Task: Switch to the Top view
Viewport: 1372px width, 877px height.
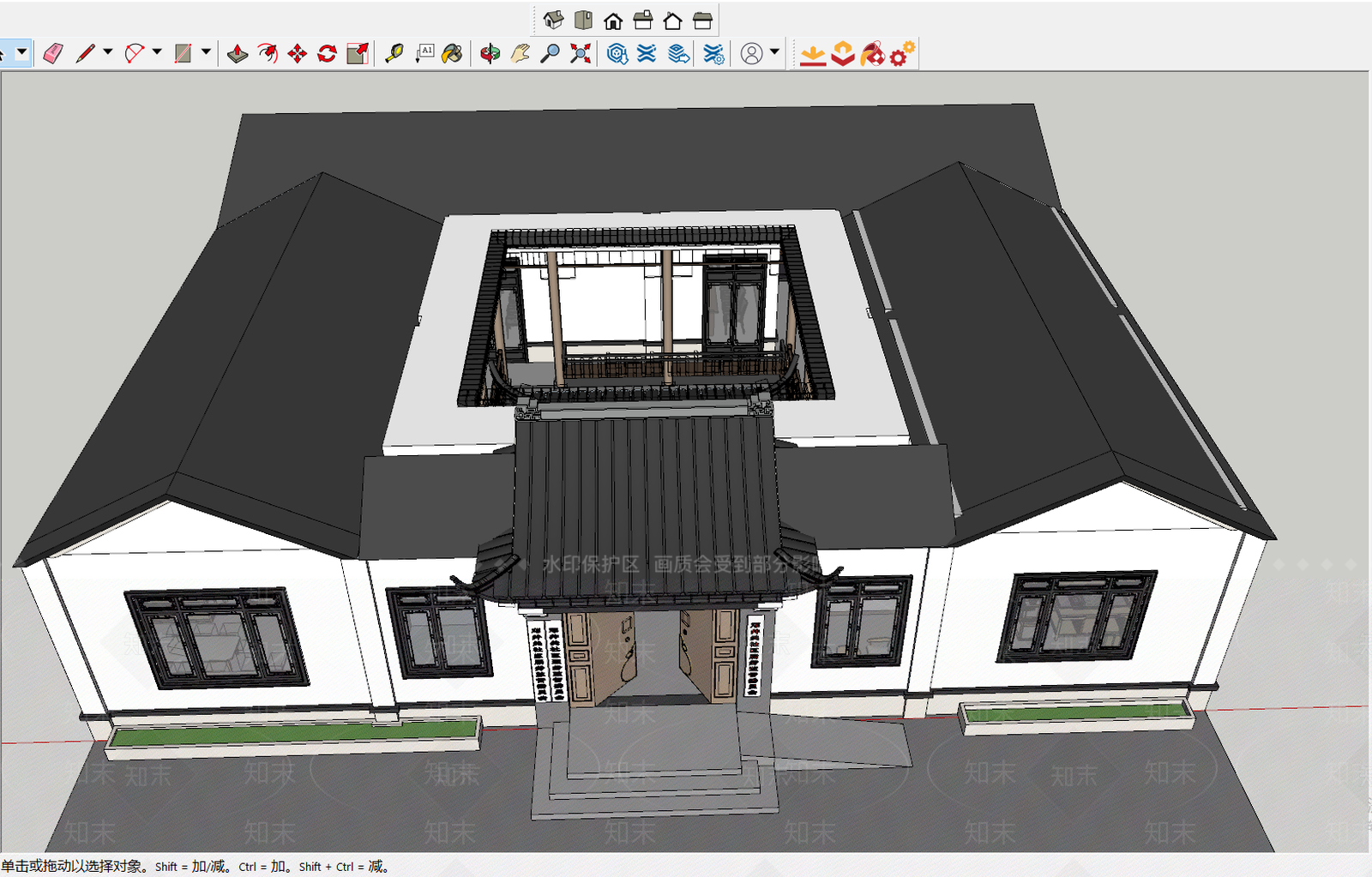Action: coord(583,20)
